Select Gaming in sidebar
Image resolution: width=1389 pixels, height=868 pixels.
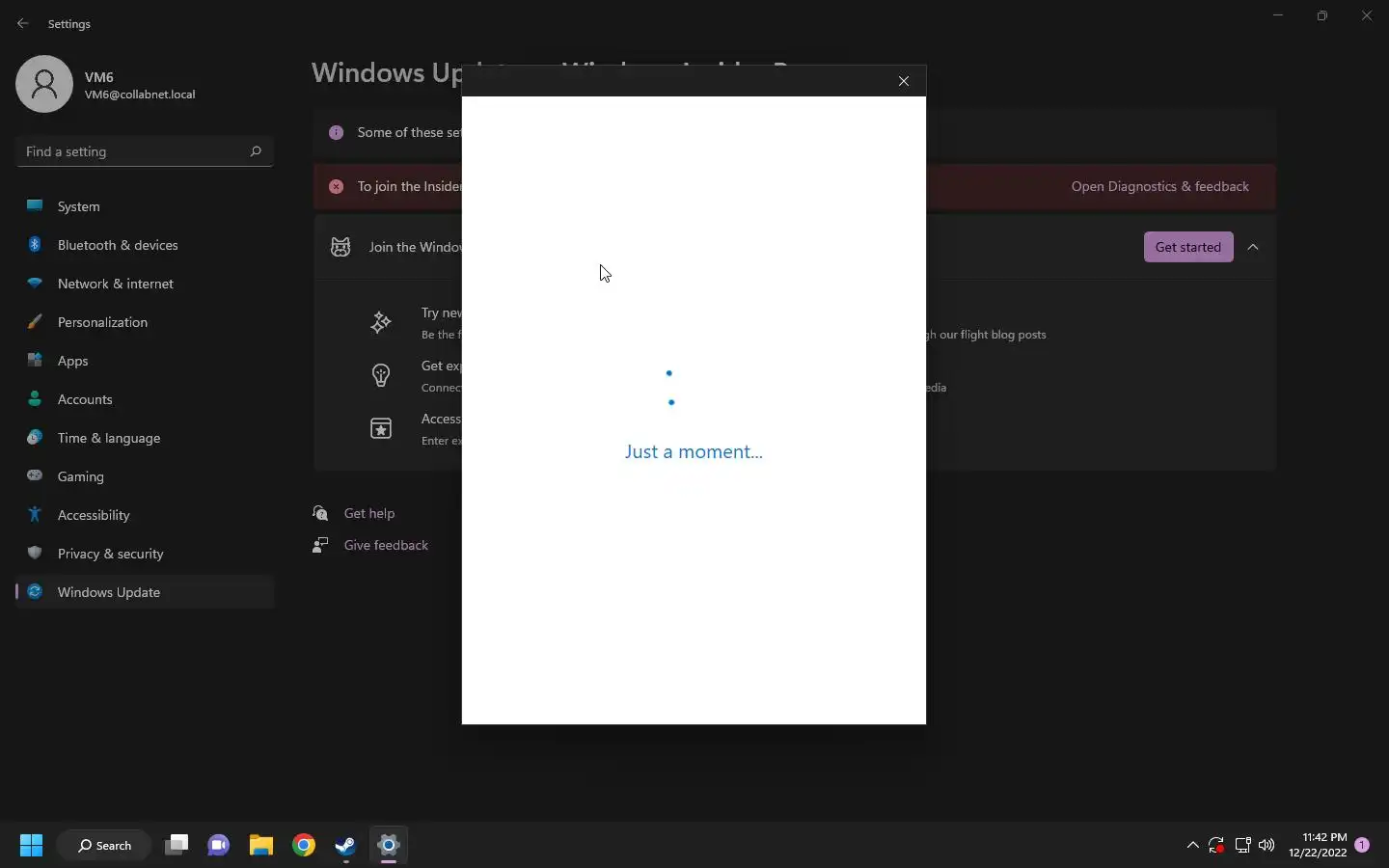click(145, 476)
